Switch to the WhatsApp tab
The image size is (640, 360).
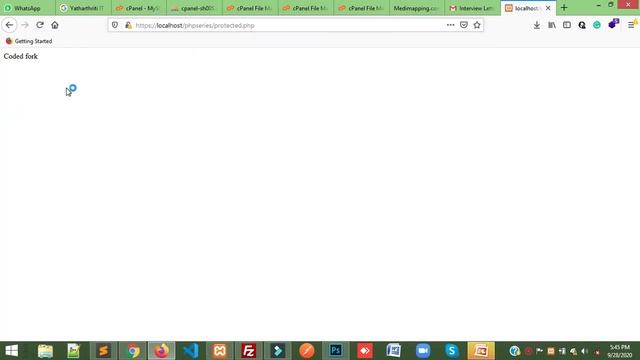coord(27,8)
